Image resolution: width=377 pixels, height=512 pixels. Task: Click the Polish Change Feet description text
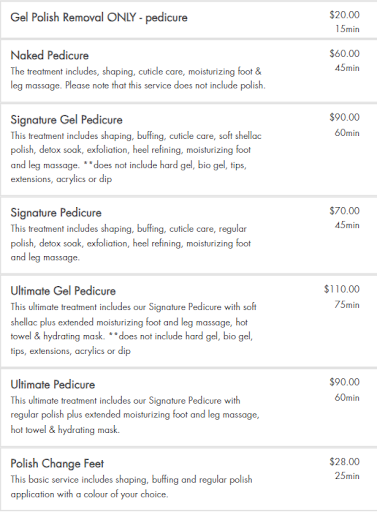coord(131,487)
